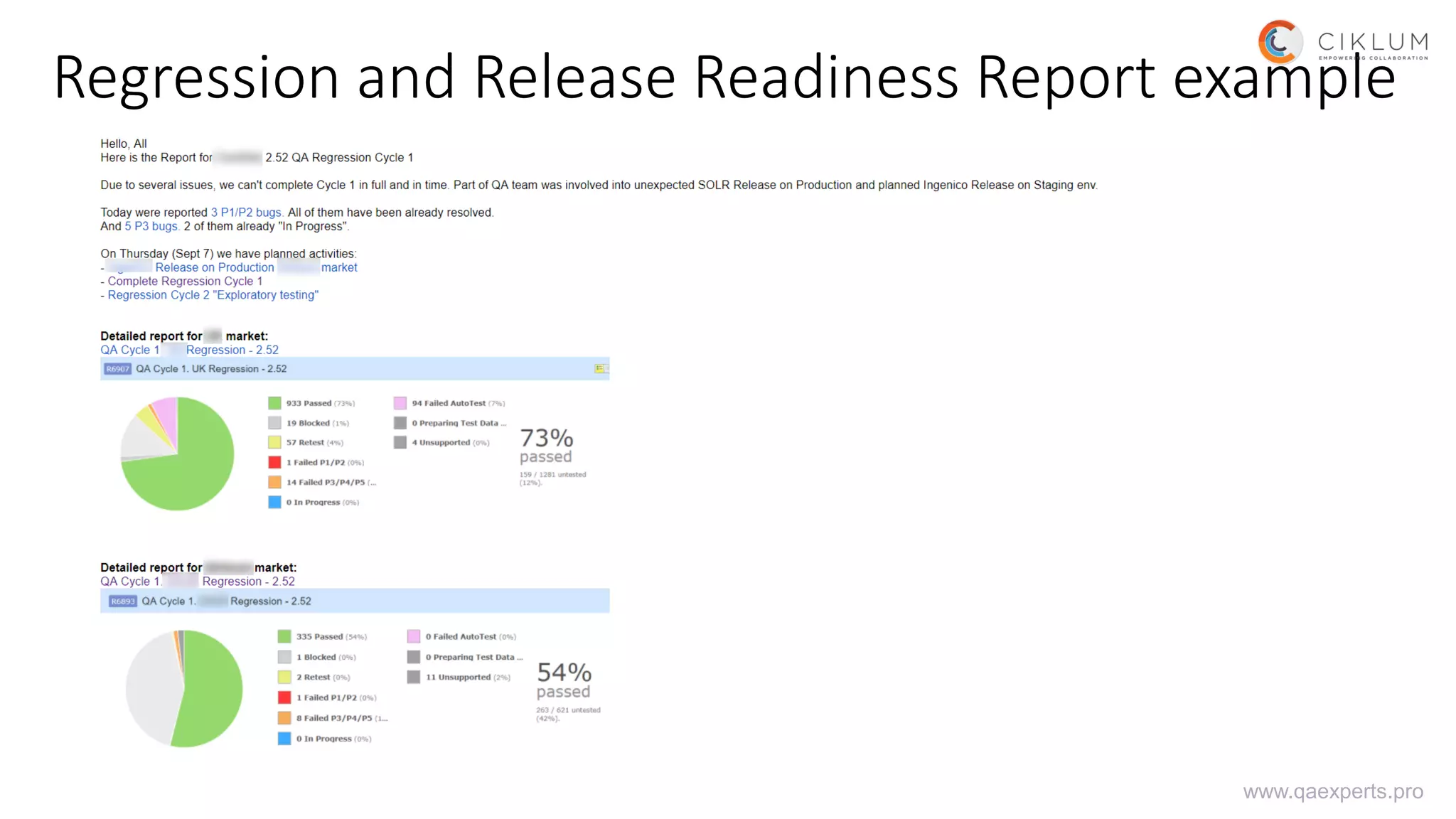The image size is (1456, 819).
Task: Open 'Complete Regression Cycle 1' link
Action: (x=185, y=282)
